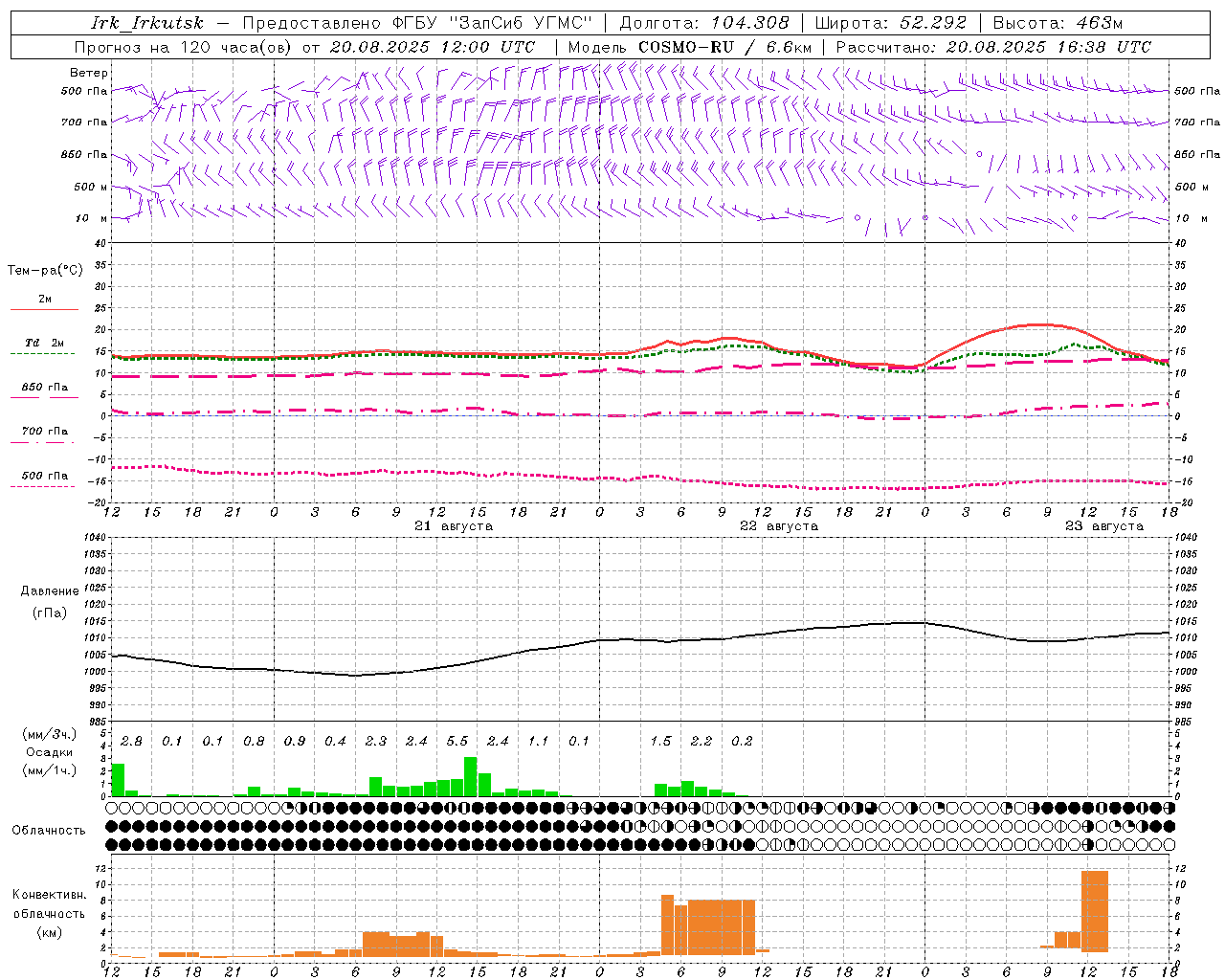The height and width of the screenshot is (980, 1225).
Task: Select the 0.9 precipitation total
Action: pyautogui.click(x=295, y=742)
